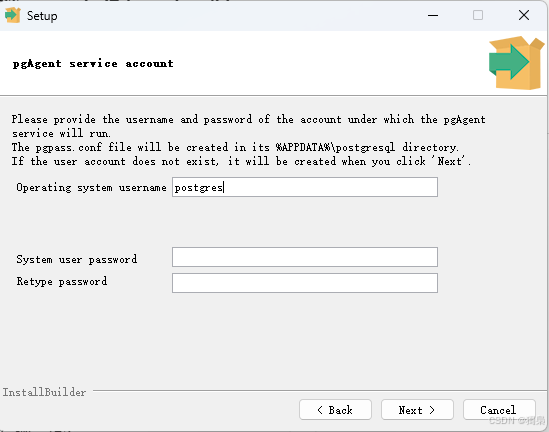The height and width of the screenshot is (432, 549).
Task: Click the pgAgent service account heading
Action: point(93,64)
